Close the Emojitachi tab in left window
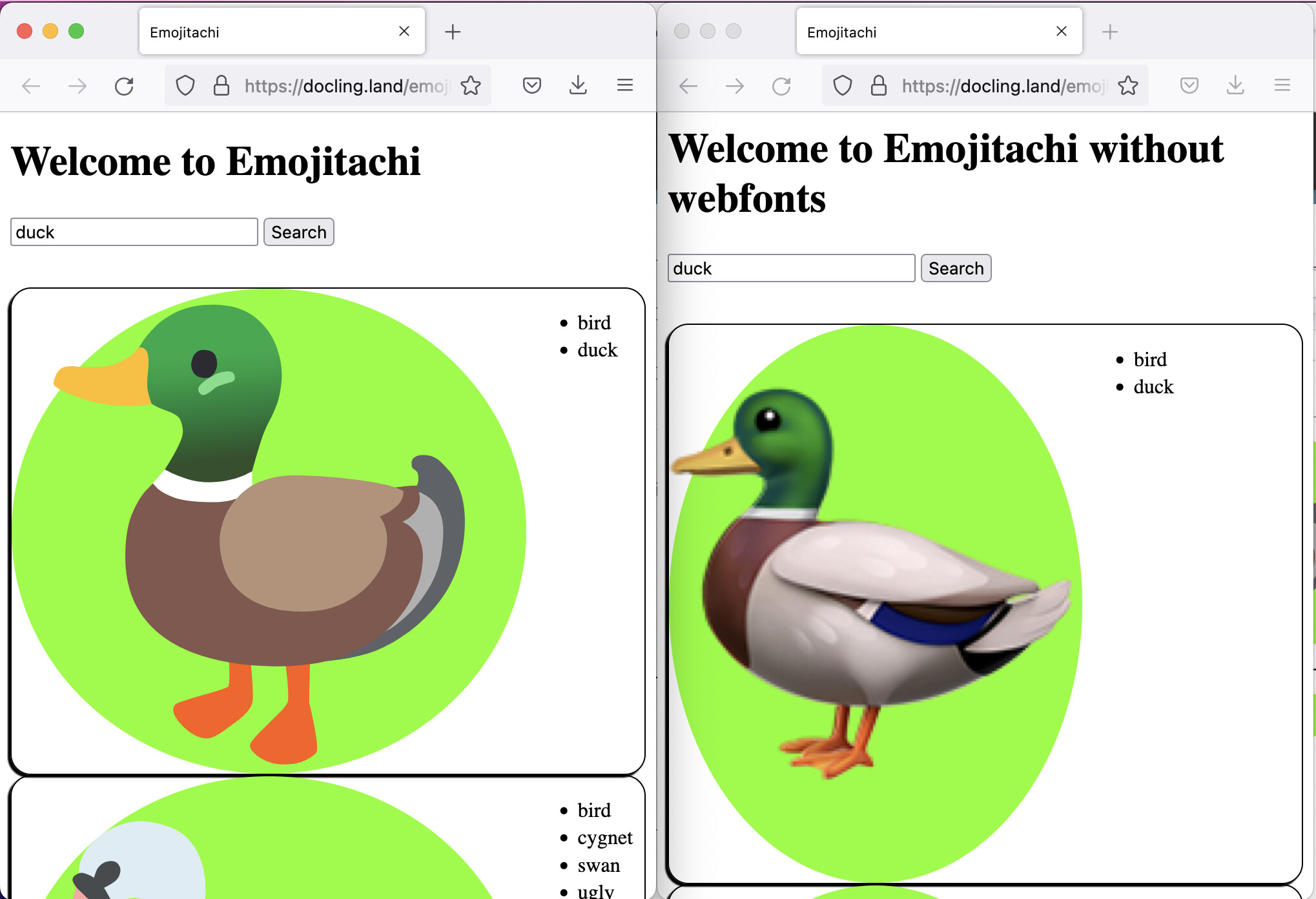Screen dimensions: 1316x899 click(404, 31)
